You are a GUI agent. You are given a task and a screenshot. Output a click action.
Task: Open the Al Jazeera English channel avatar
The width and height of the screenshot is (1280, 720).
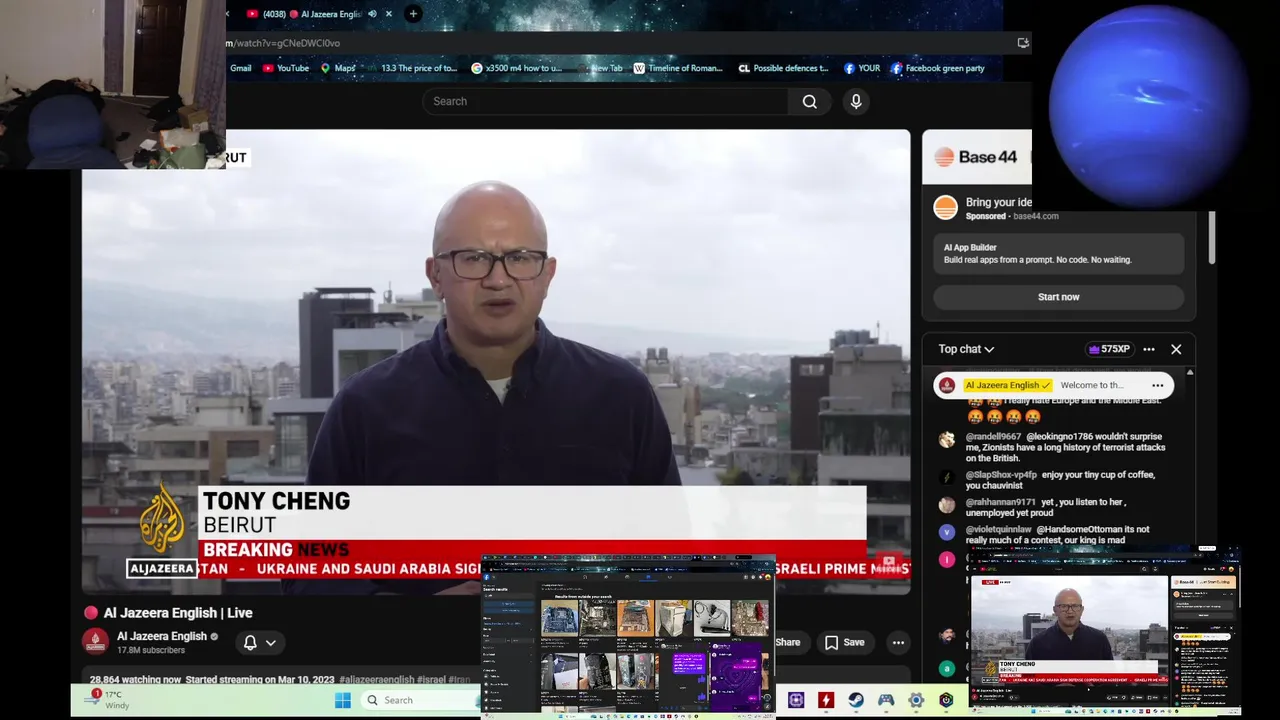coord(95,642)
